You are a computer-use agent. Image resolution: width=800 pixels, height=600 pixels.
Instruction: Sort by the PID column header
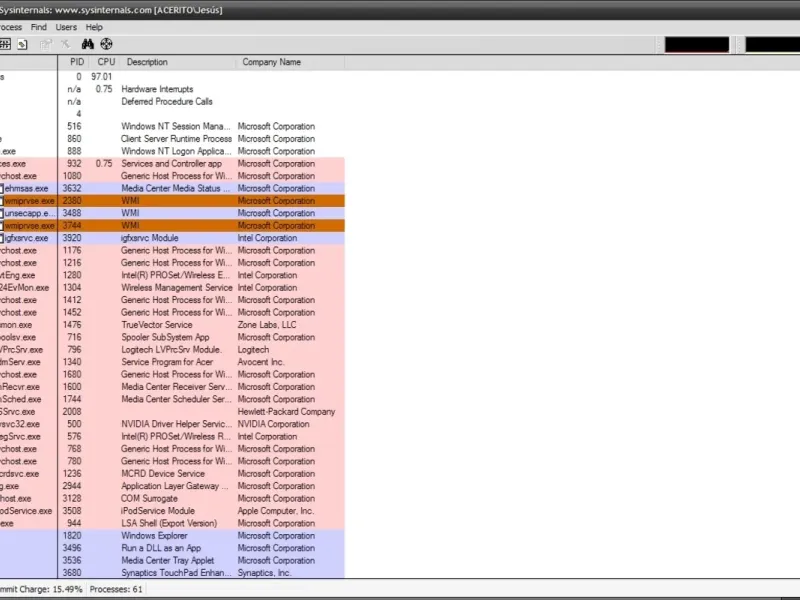(x=74, y=62)
